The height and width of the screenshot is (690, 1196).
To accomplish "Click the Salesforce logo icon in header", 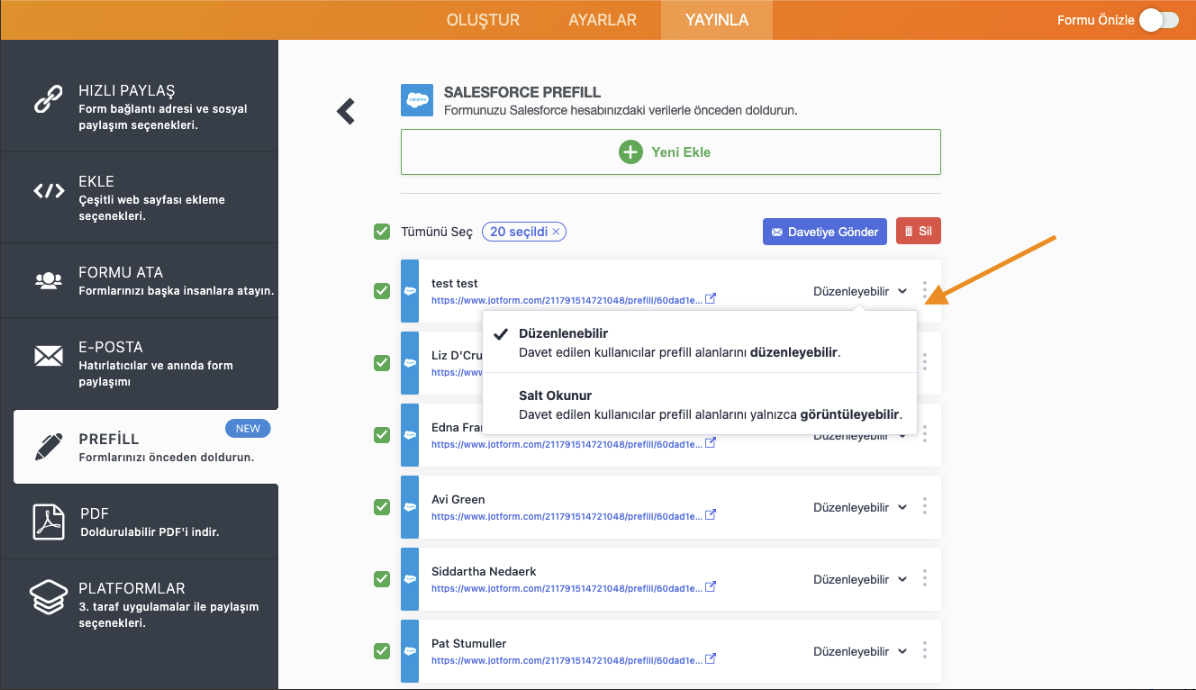I will point(417,100).
